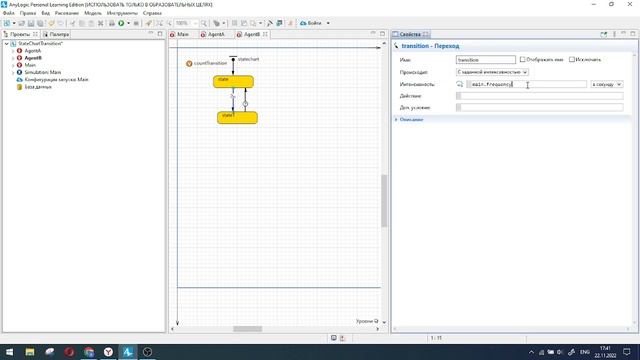Toggle static/dynamic value icon beside Интенсивность

click(x=460, y=84)
